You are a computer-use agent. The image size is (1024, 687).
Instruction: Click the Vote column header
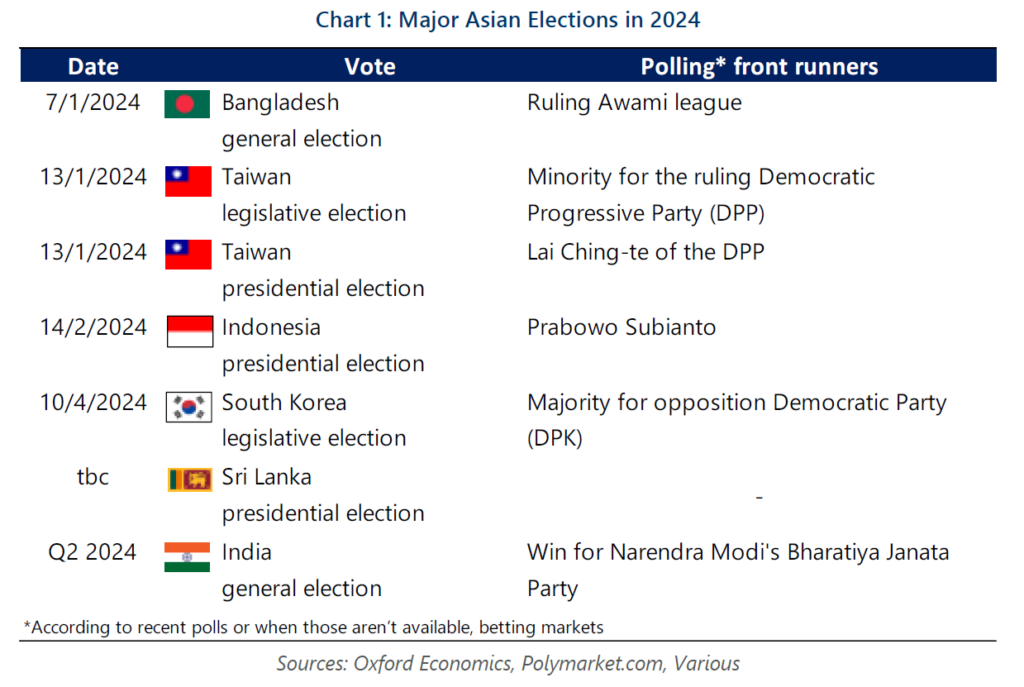[370, 67]
